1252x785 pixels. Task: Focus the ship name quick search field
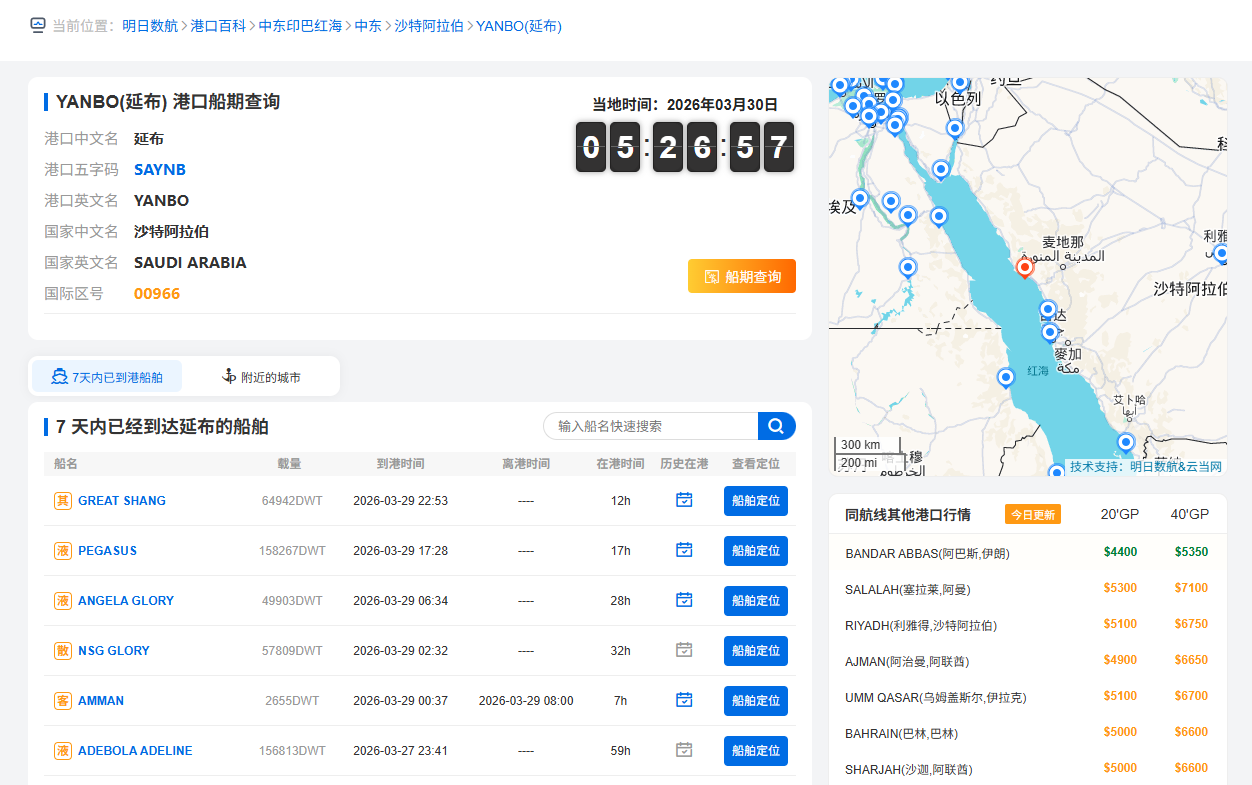coord(650,426)
